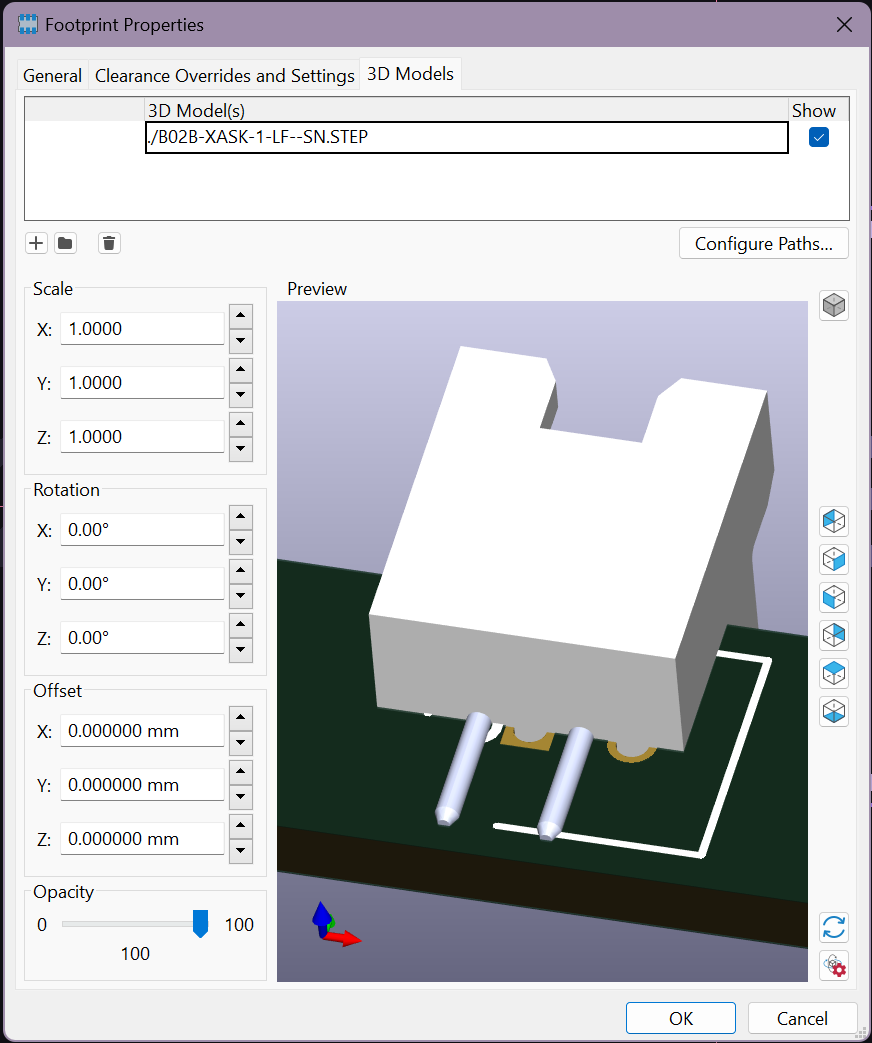Decrease Offset Y value
The image size is (872, 1043).
[241, 797]
